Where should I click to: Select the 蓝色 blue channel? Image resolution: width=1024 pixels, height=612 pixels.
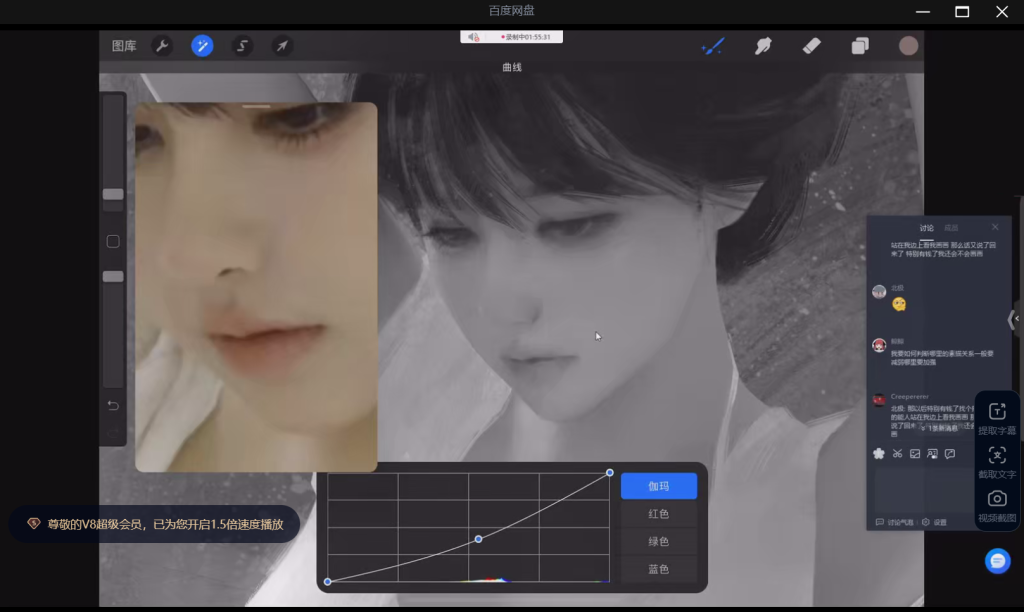[x=658, y=569]
